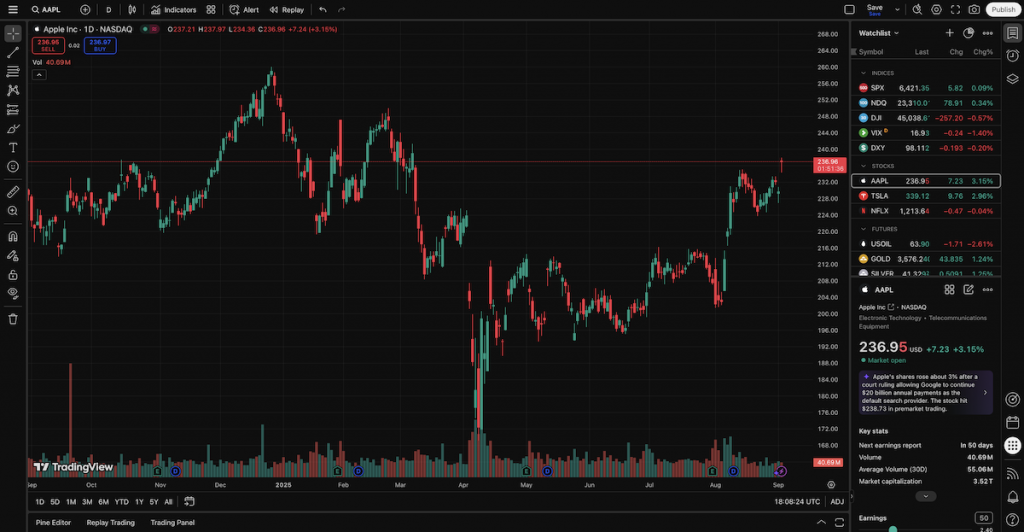Collapse the INDICES section

(x=863, y=73)
